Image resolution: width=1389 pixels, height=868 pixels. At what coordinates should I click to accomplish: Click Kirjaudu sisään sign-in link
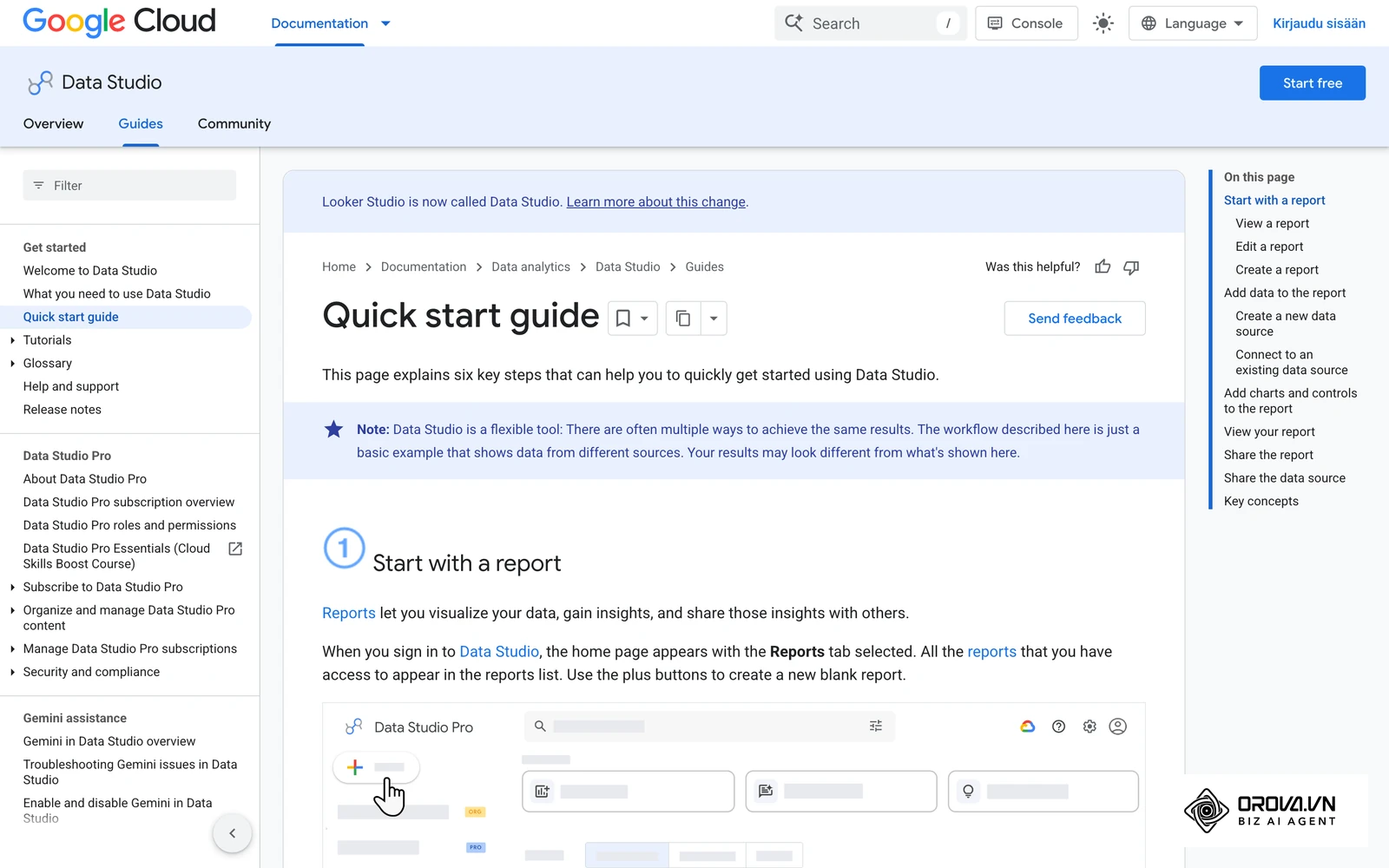[1319, 23]
